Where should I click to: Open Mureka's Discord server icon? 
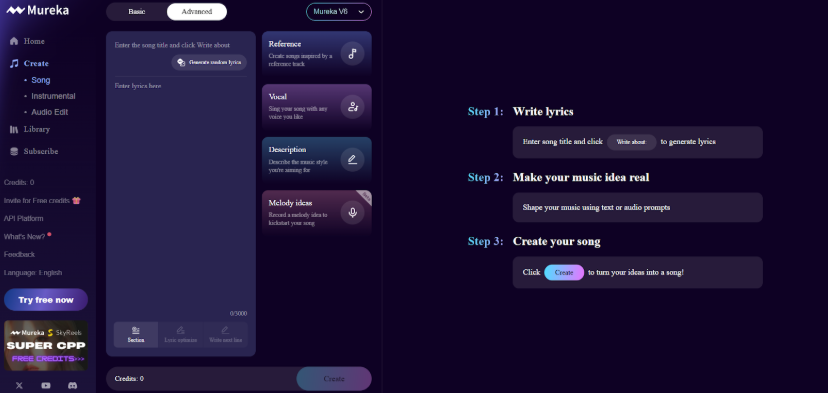click(x=73, y=386)
